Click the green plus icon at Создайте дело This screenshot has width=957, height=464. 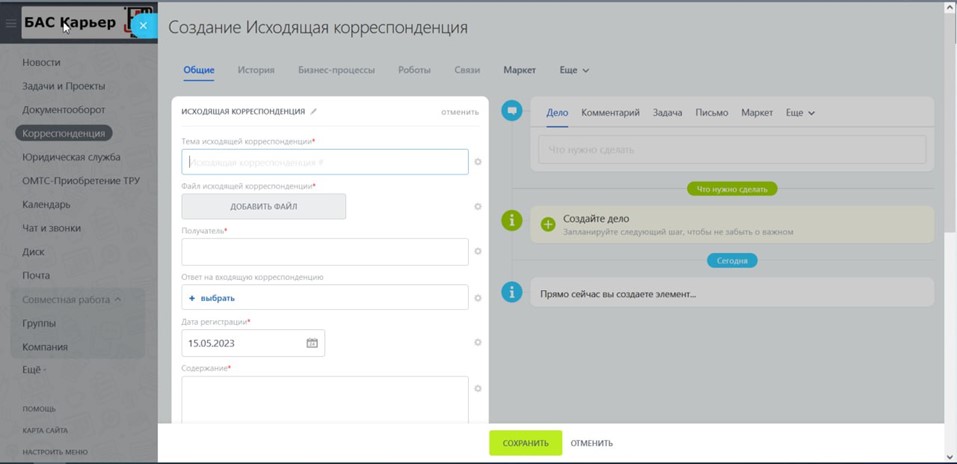point(547,224)
